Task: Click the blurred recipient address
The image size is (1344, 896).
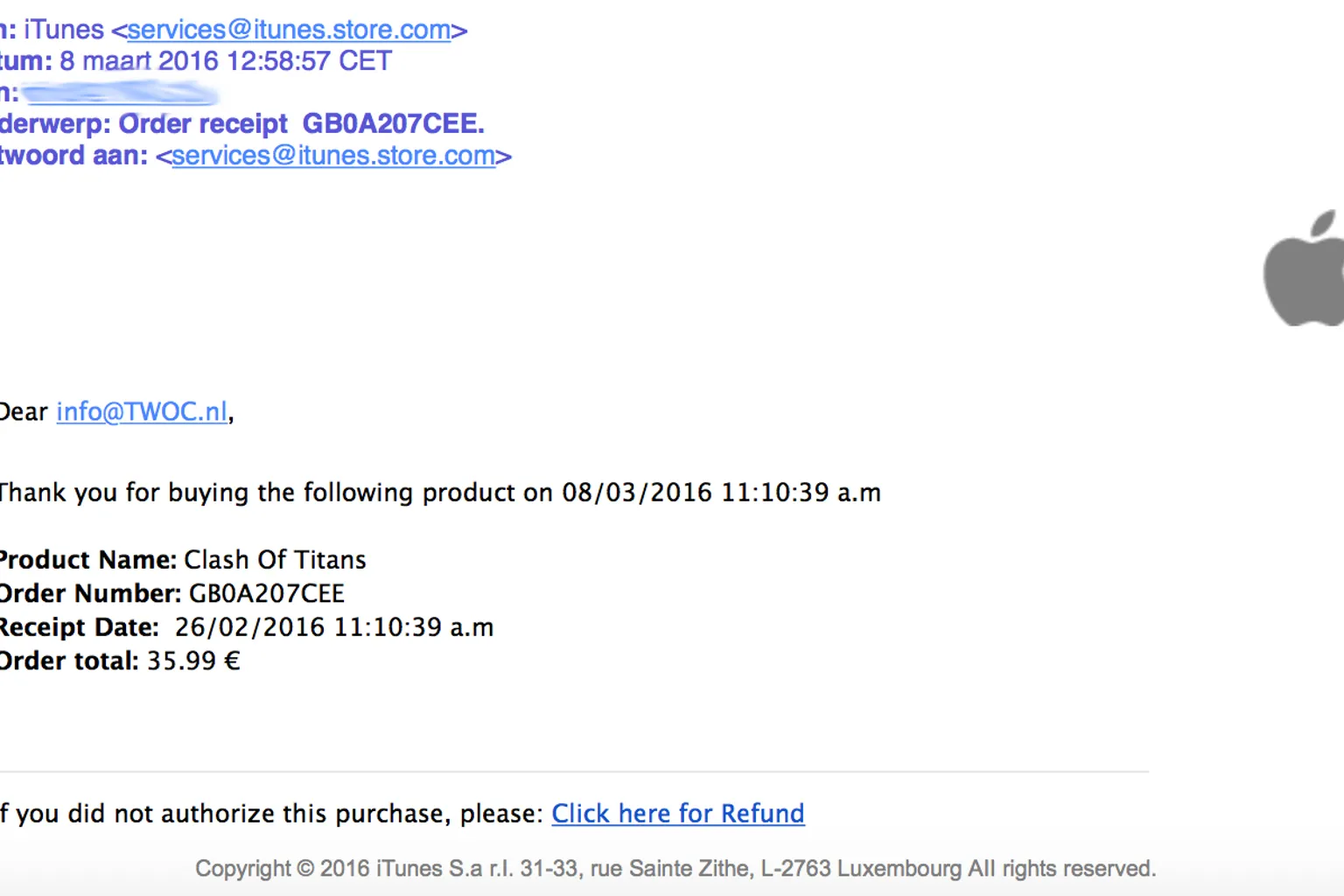Action: coord(118,93)
